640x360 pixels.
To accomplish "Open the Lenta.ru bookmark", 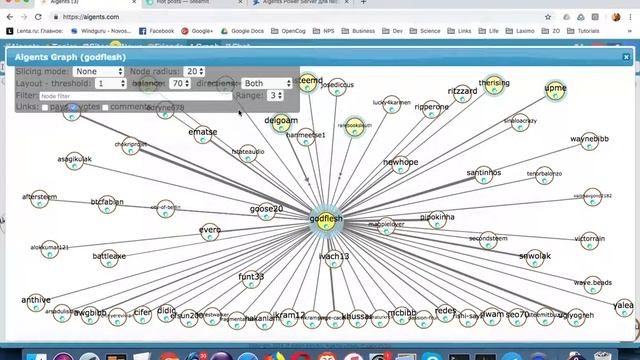I will (x=35, y=31).
